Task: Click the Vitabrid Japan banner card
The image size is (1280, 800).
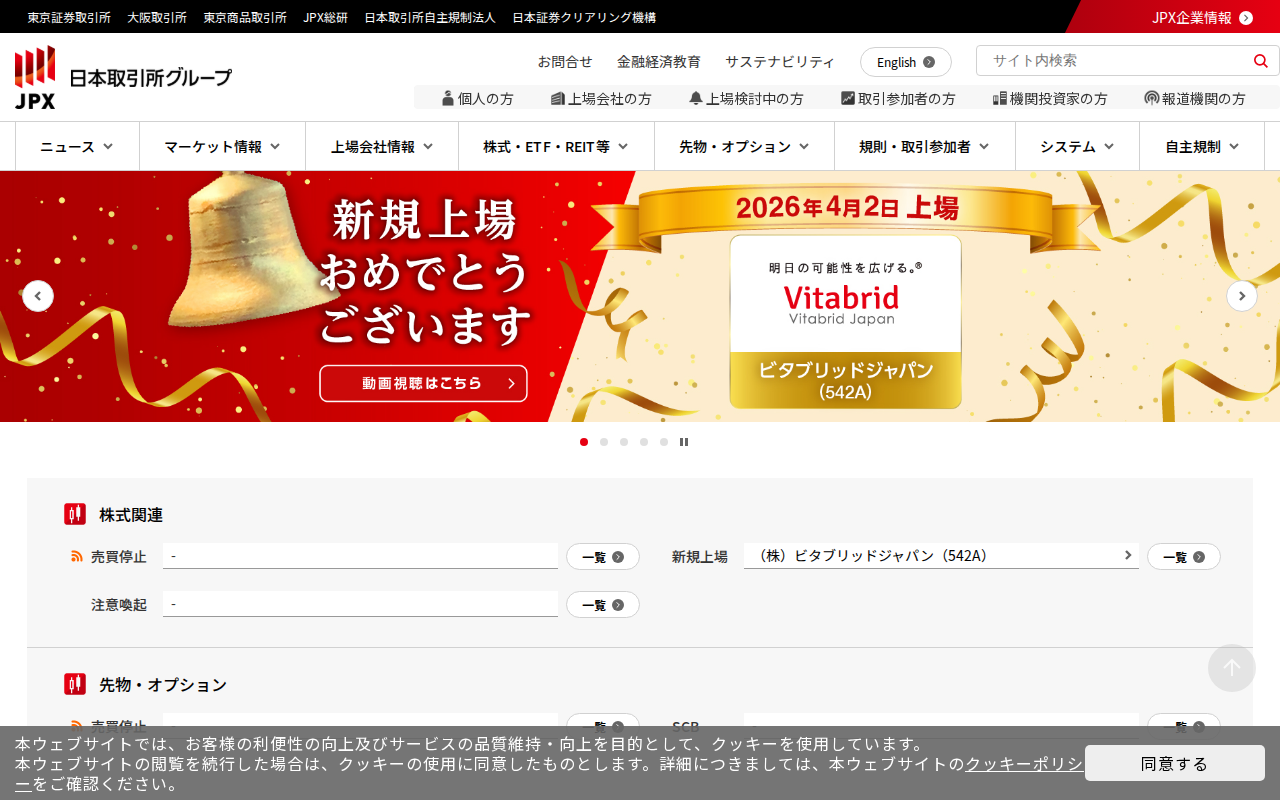Action: (x=845, y=322)
